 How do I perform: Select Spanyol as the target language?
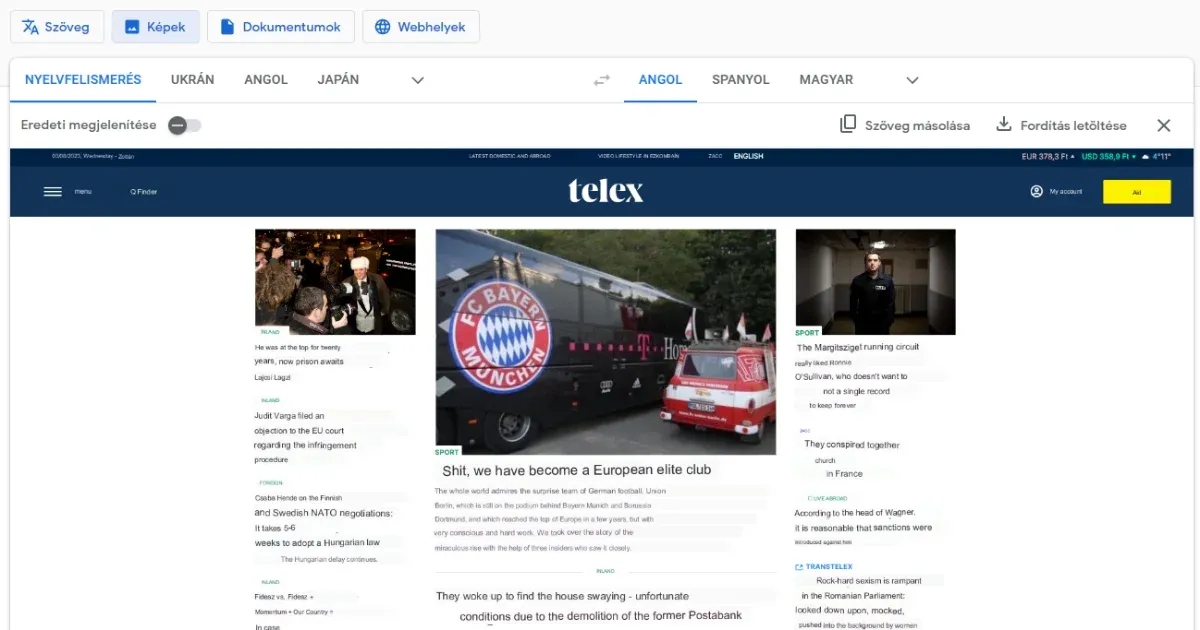coord(741,80)
